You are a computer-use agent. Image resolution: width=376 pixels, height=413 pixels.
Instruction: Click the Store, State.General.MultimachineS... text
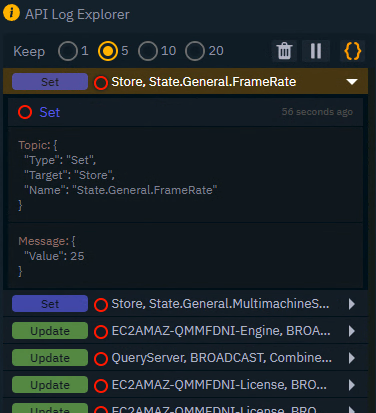[220, 304]
